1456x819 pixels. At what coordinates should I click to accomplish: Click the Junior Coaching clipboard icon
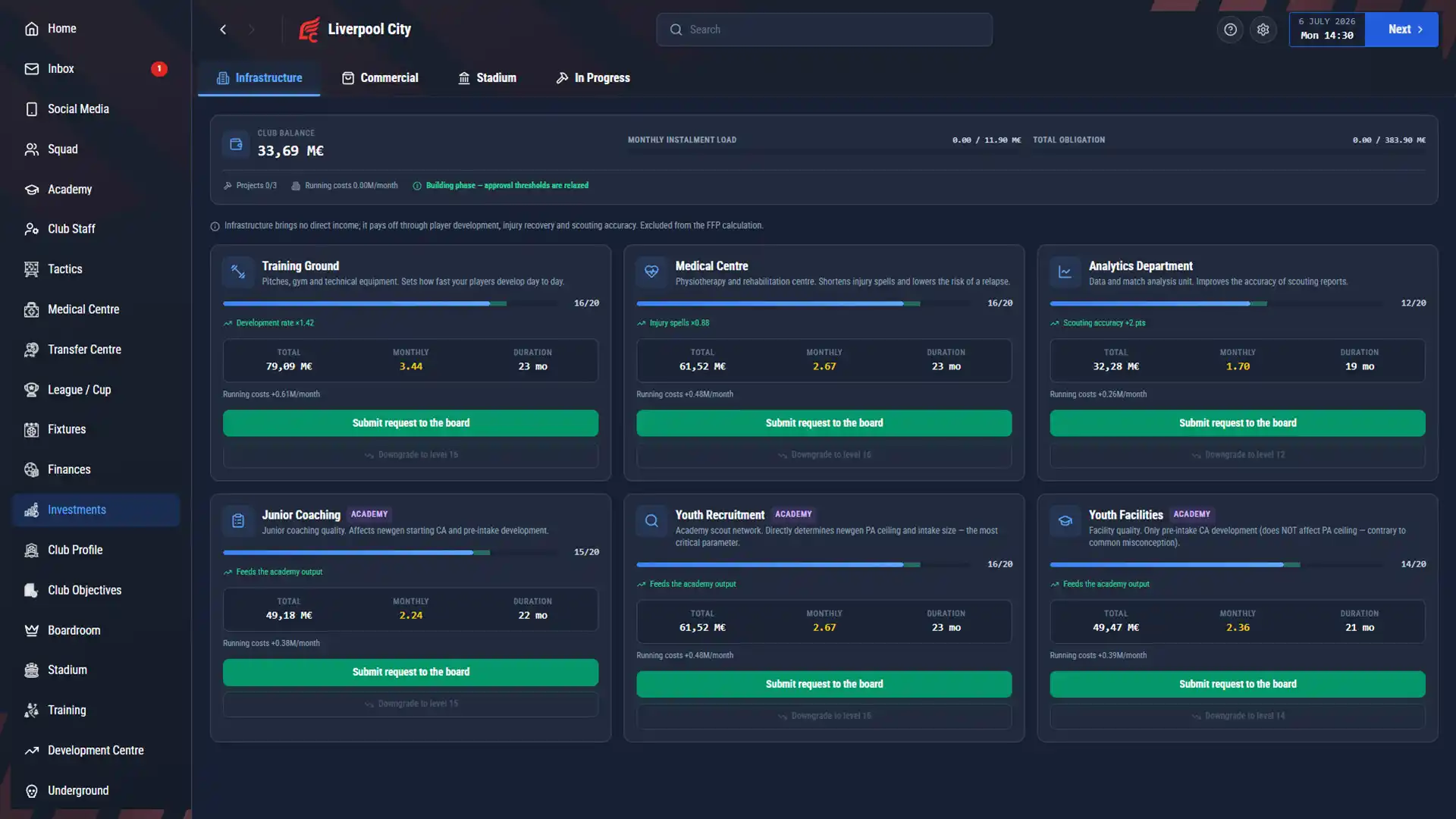click(x=238, y=521)
